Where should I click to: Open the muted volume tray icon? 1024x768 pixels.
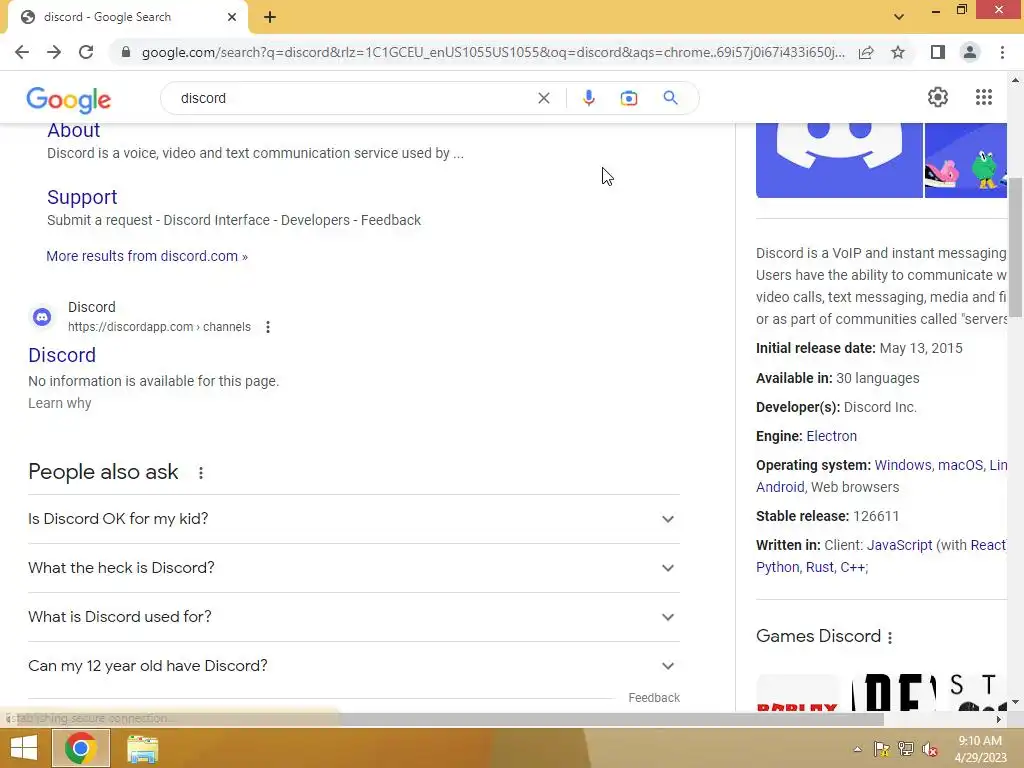(930, 749)
